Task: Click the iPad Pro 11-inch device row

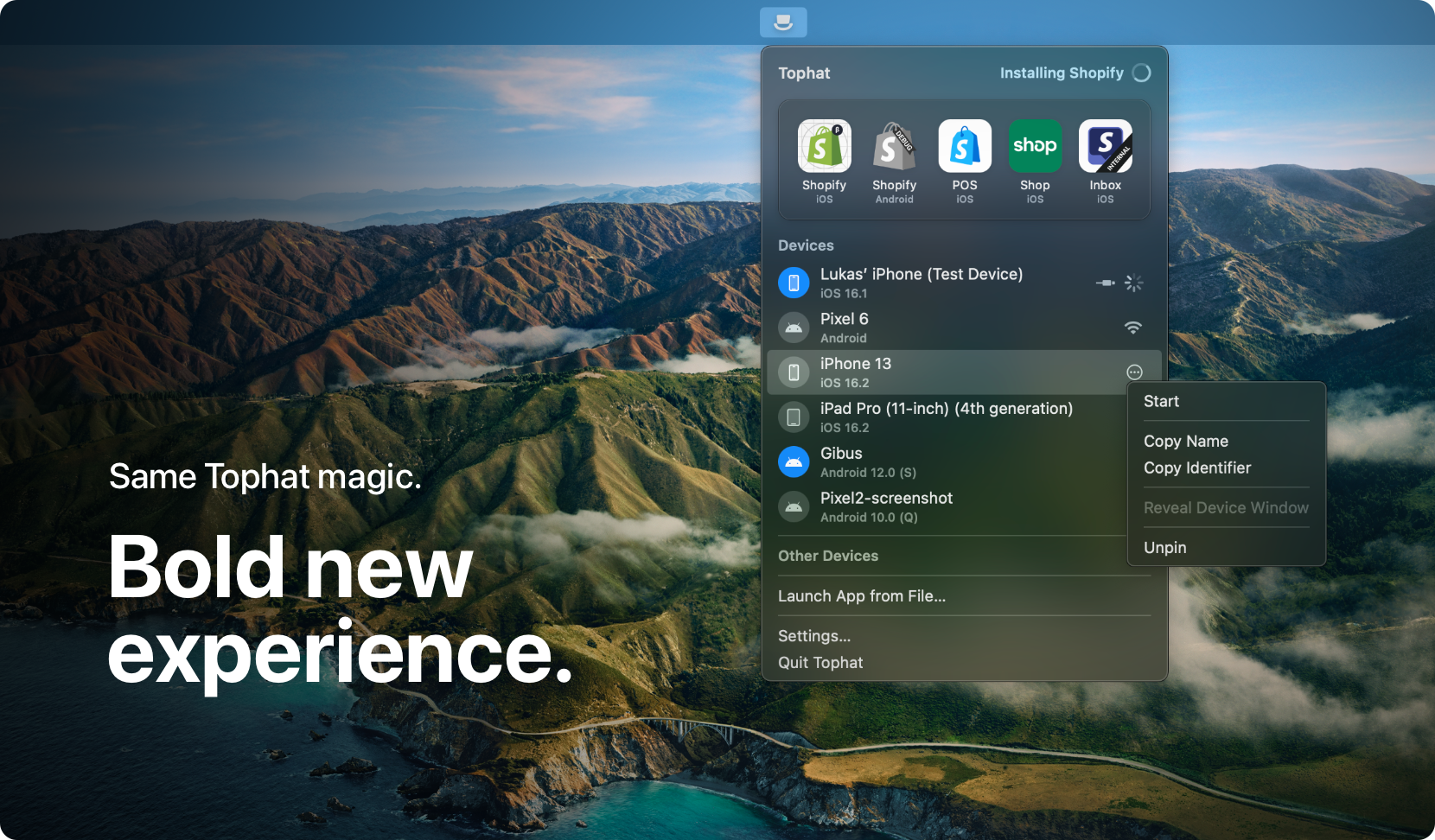Action: (x=946, y=417)
